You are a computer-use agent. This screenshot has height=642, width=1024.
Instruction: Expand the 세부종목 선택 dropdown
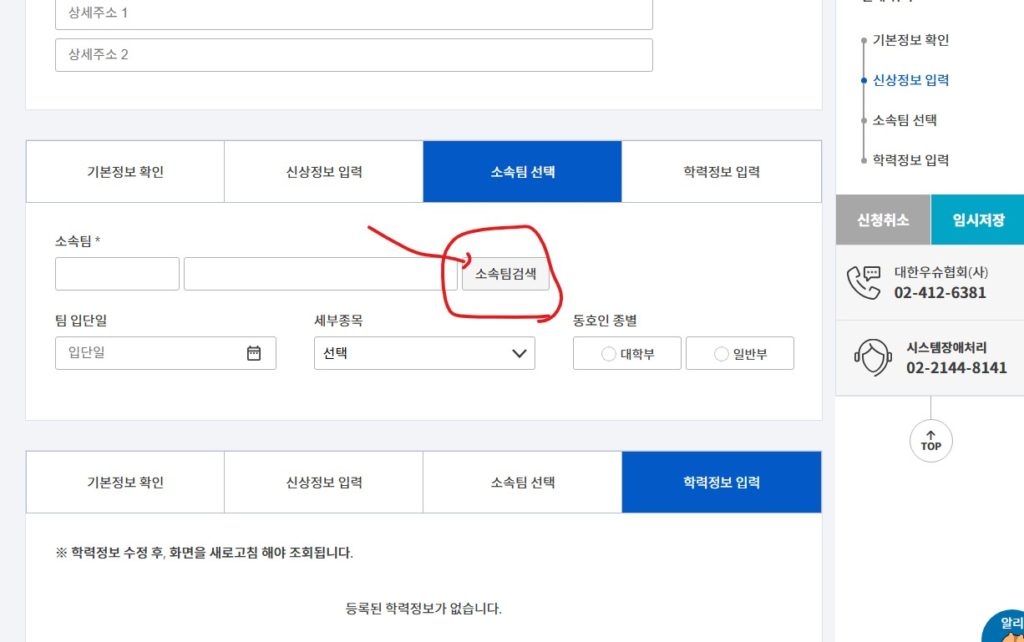(x=424, y=353)
